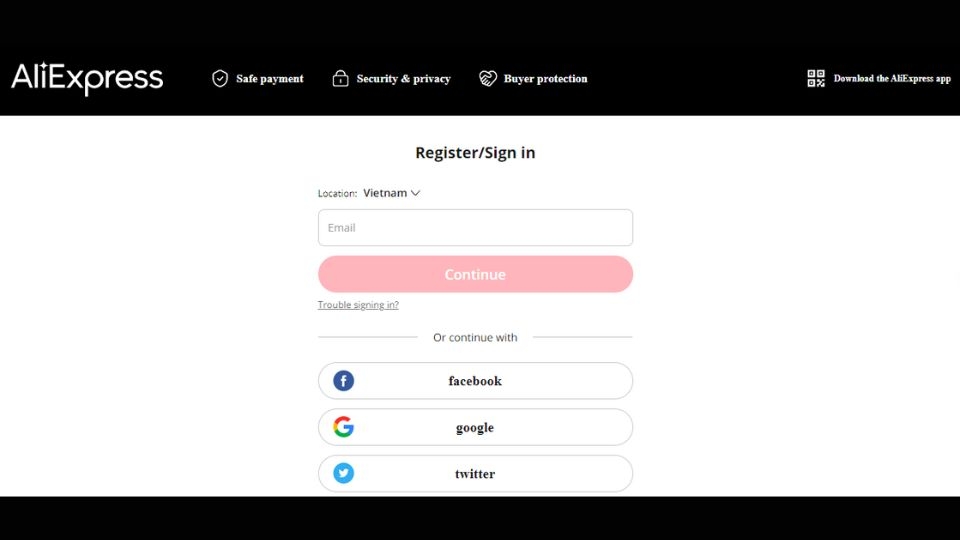The width and height of the screenshot is (960, 540).
Task: Click the Location label
Action: (x=337, y=193)
